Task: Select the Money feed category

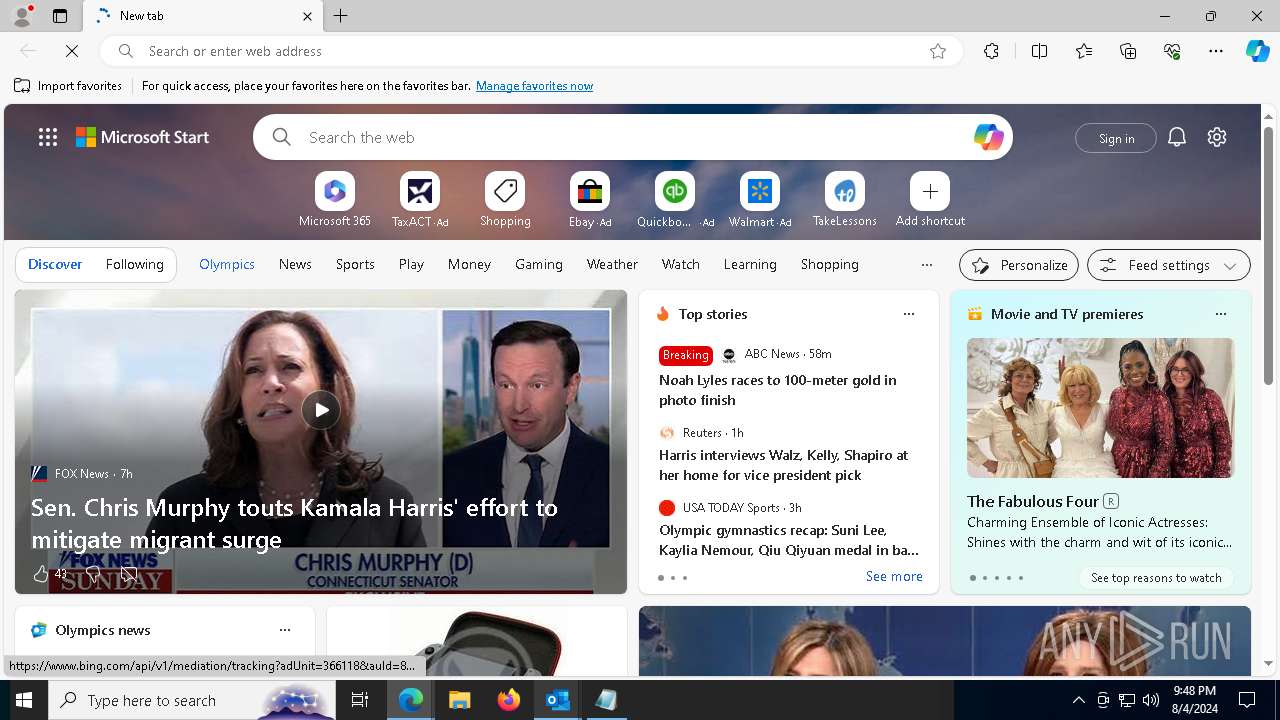Action: pyautogui.click(x=469, y=264)
